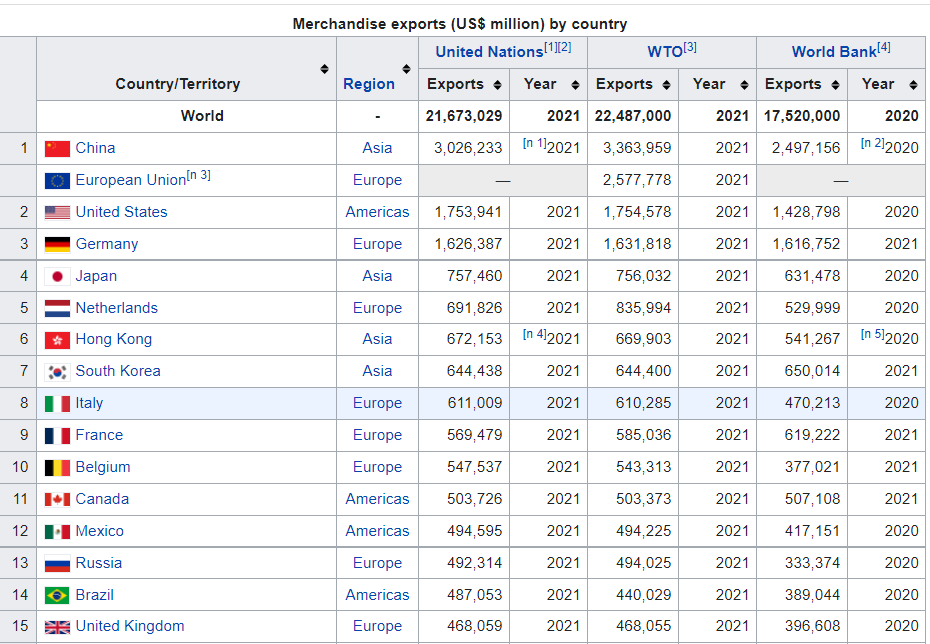This screenshot has height=644, width=930.
Task: Open reference 3 next to WTO
Action: 690,48
